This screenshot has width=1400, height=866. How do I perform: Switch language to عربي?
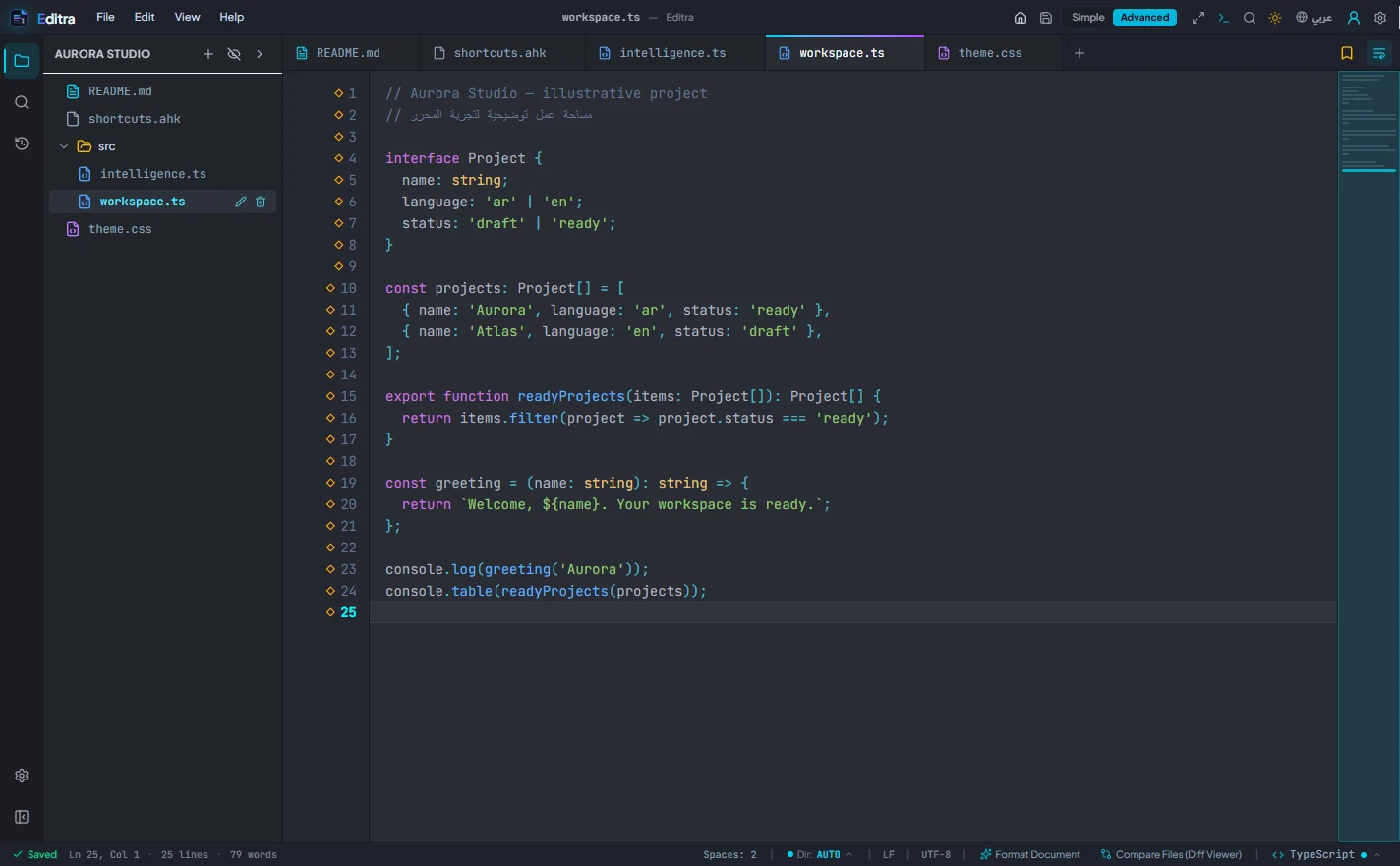(1313, 18)
